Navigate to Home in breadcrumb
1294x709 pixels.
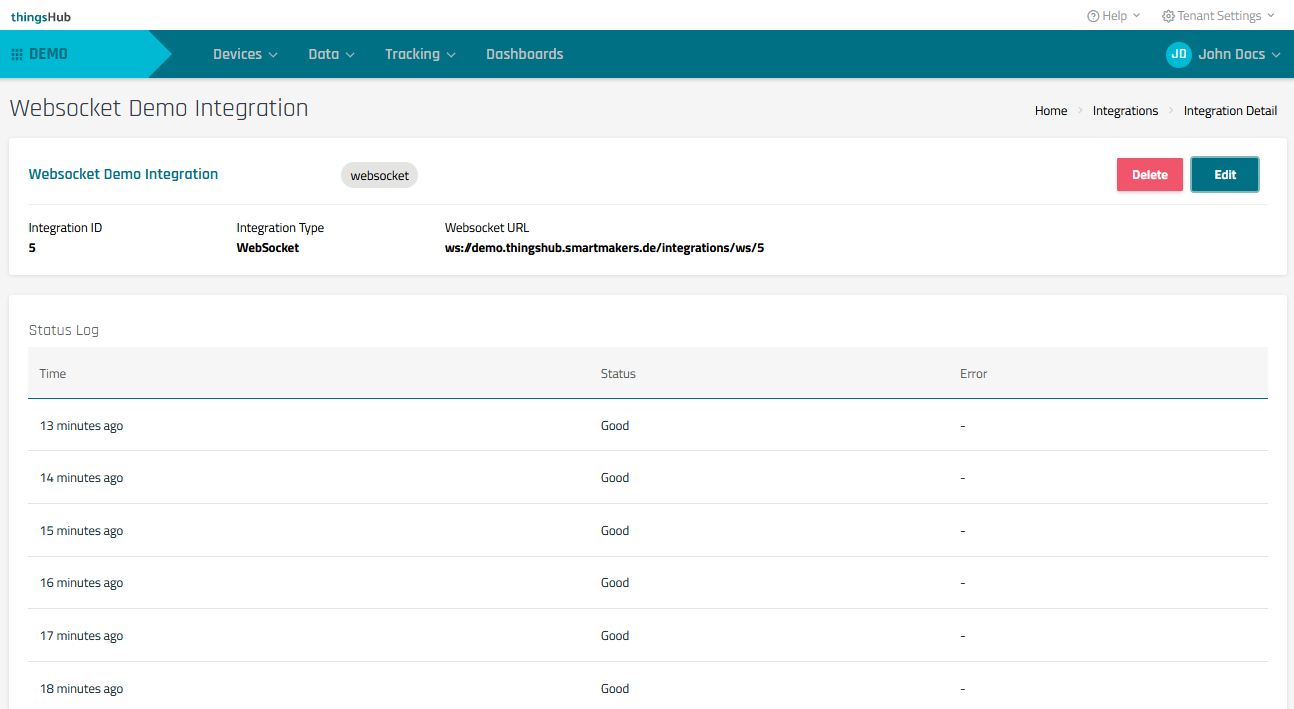pyautogui.click(x=1050, y=111)
